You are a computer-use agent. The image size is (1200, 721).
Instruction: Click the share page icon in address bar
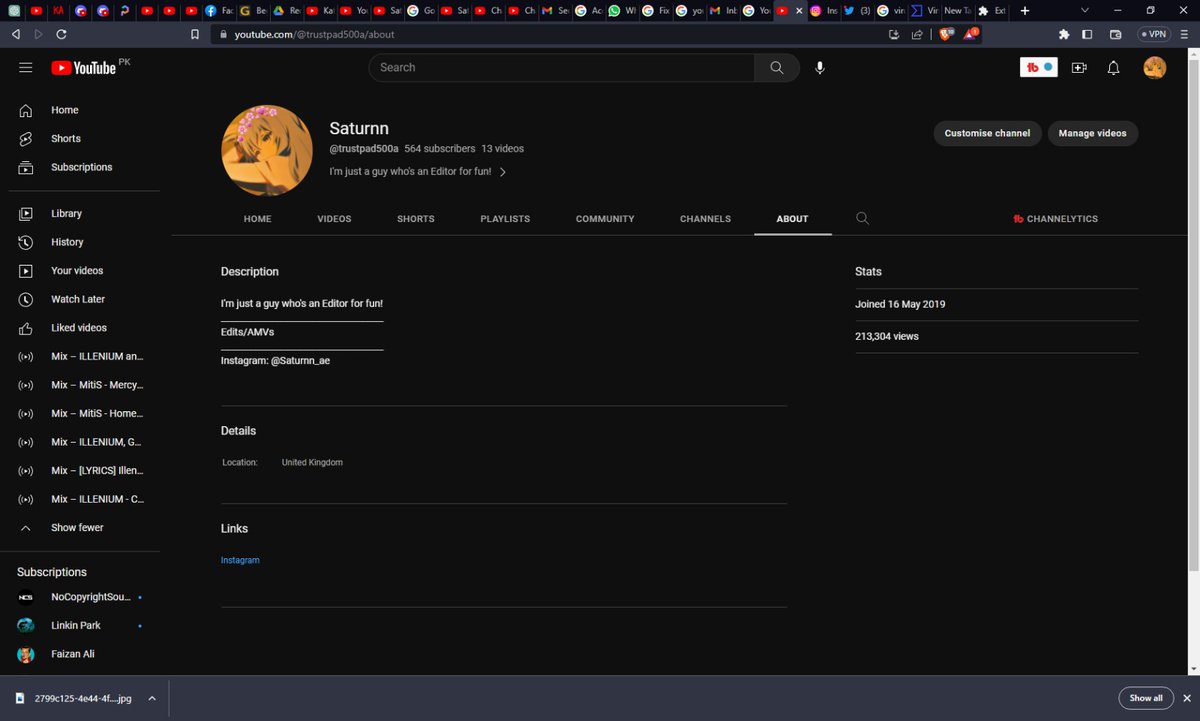pyautogui.click(x=917, y=34)
